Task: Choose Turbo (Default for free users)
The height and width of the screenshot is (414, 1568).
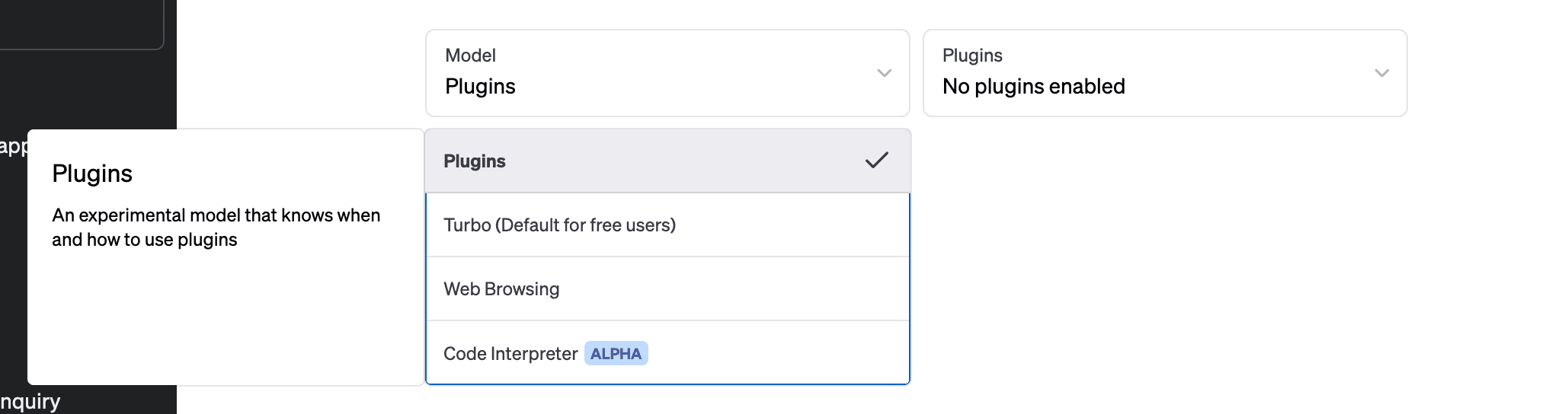Action: (x=559, y=225)
